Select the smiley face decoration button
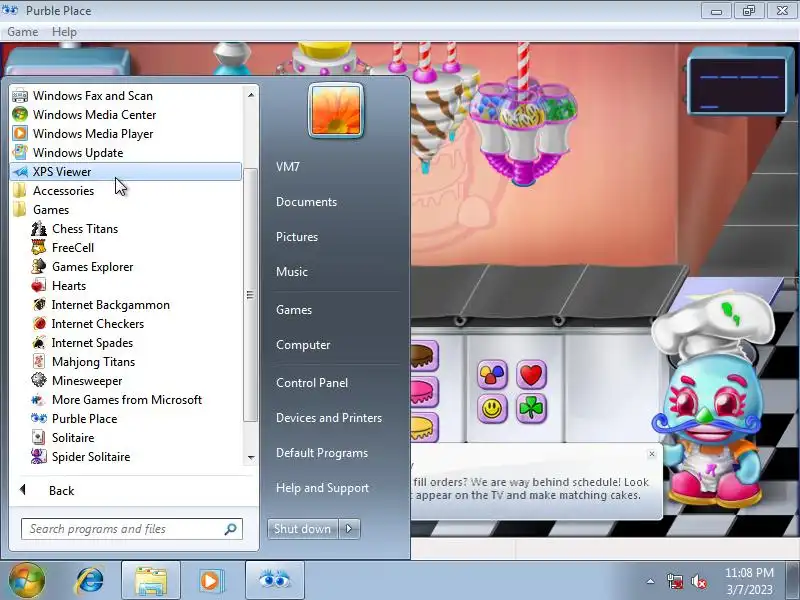Viewport: 800px width, 600px height. pos(492,408)
